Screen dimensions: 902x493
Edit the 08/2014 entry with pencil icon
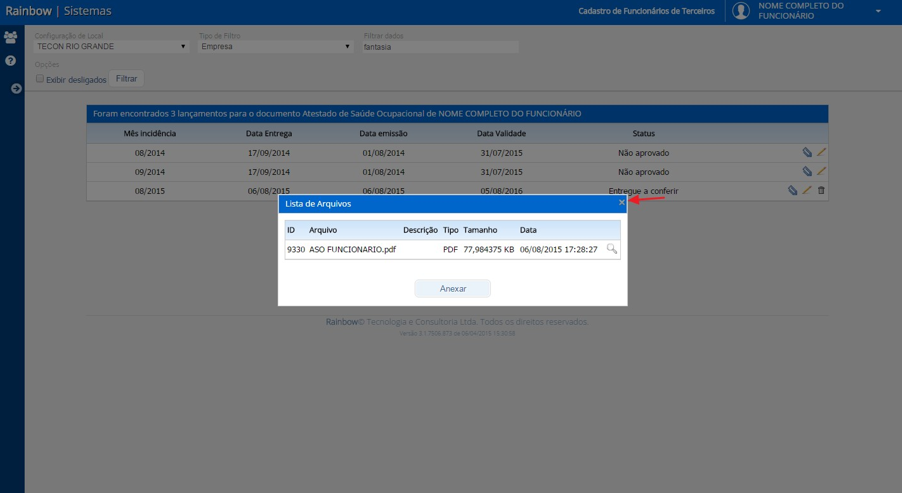coord(821,152)
